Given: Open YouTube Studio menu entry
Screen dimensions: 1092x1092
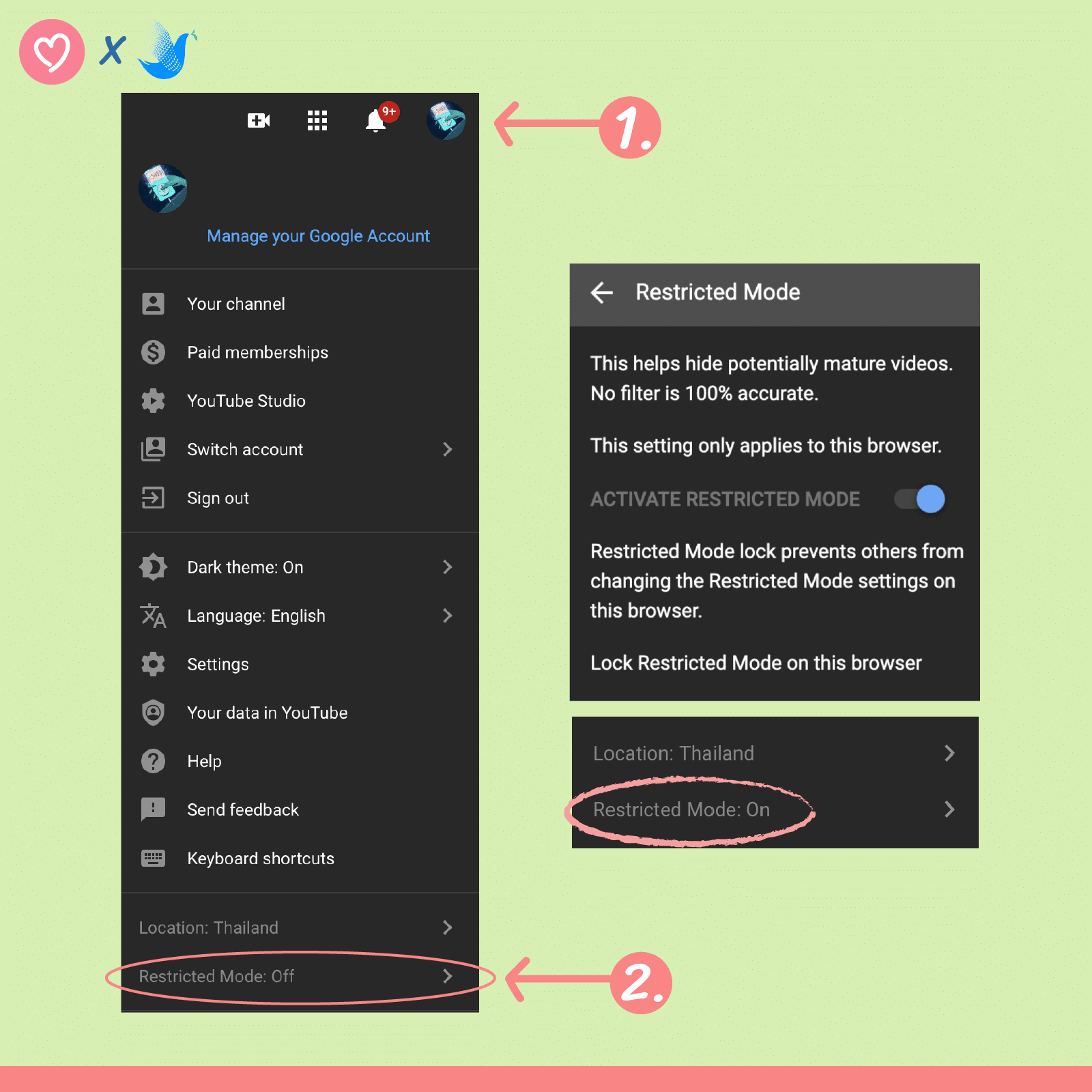Looking at the screenshot, I should 300,401.
